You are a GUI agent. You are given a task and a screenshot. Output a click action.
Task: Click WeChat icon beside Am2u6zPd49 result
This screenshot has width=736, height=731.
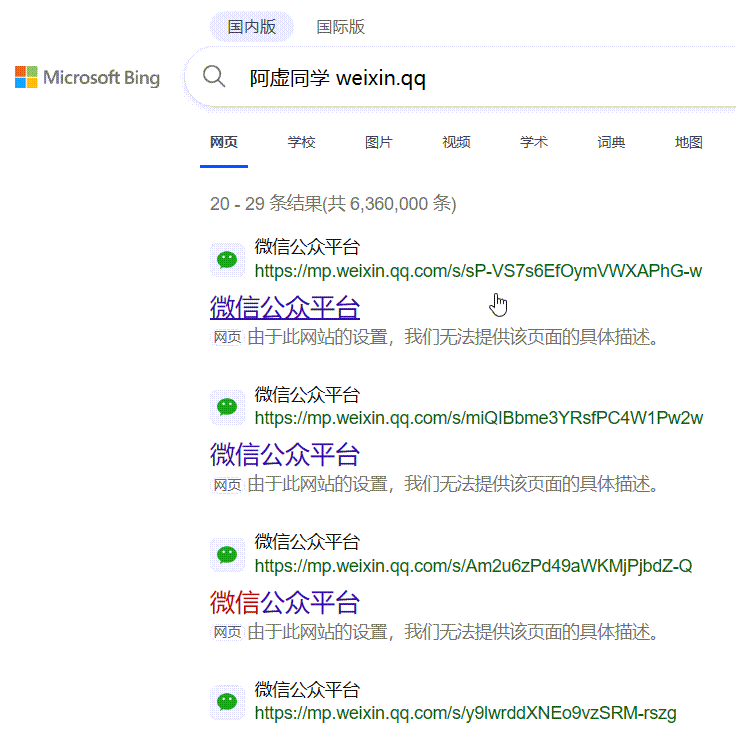[227, 554]
